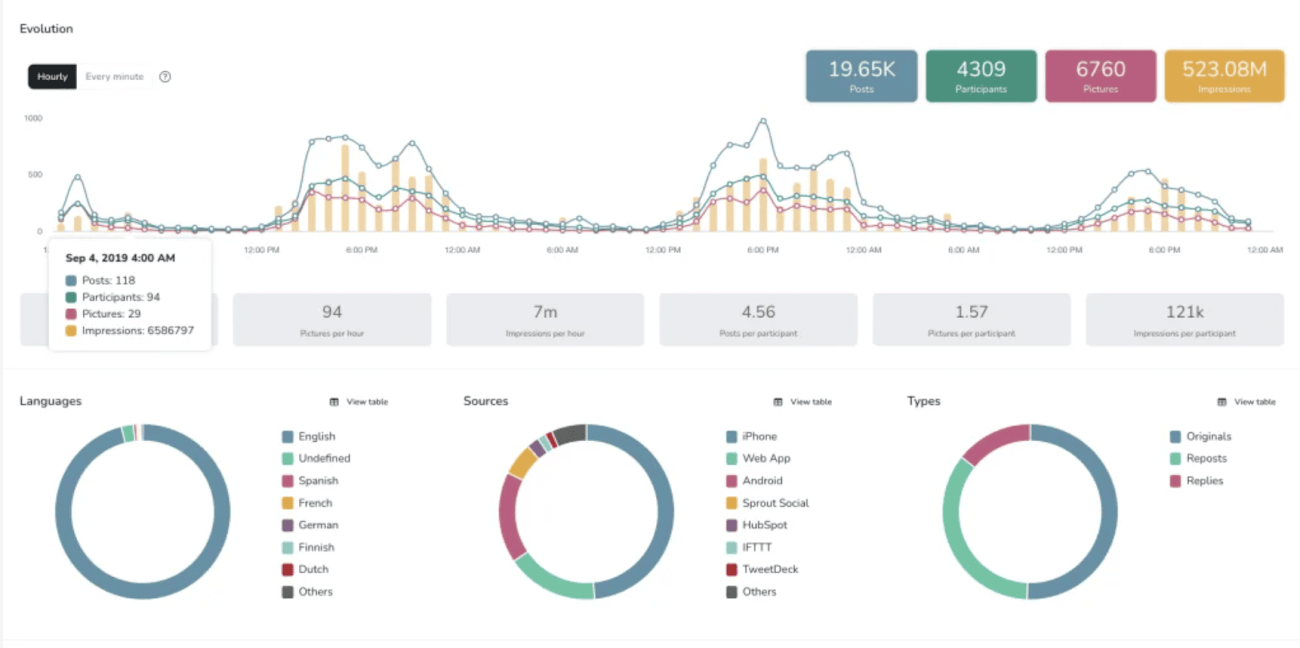
Task: Click the Reposts legend color swatch
Action: (1176, 459)
